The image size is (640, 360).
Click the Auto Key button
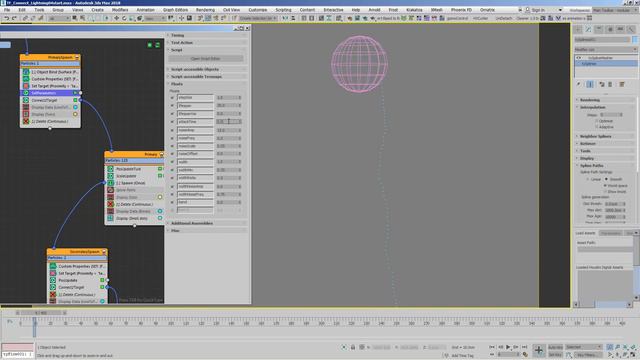click(555, 347)
